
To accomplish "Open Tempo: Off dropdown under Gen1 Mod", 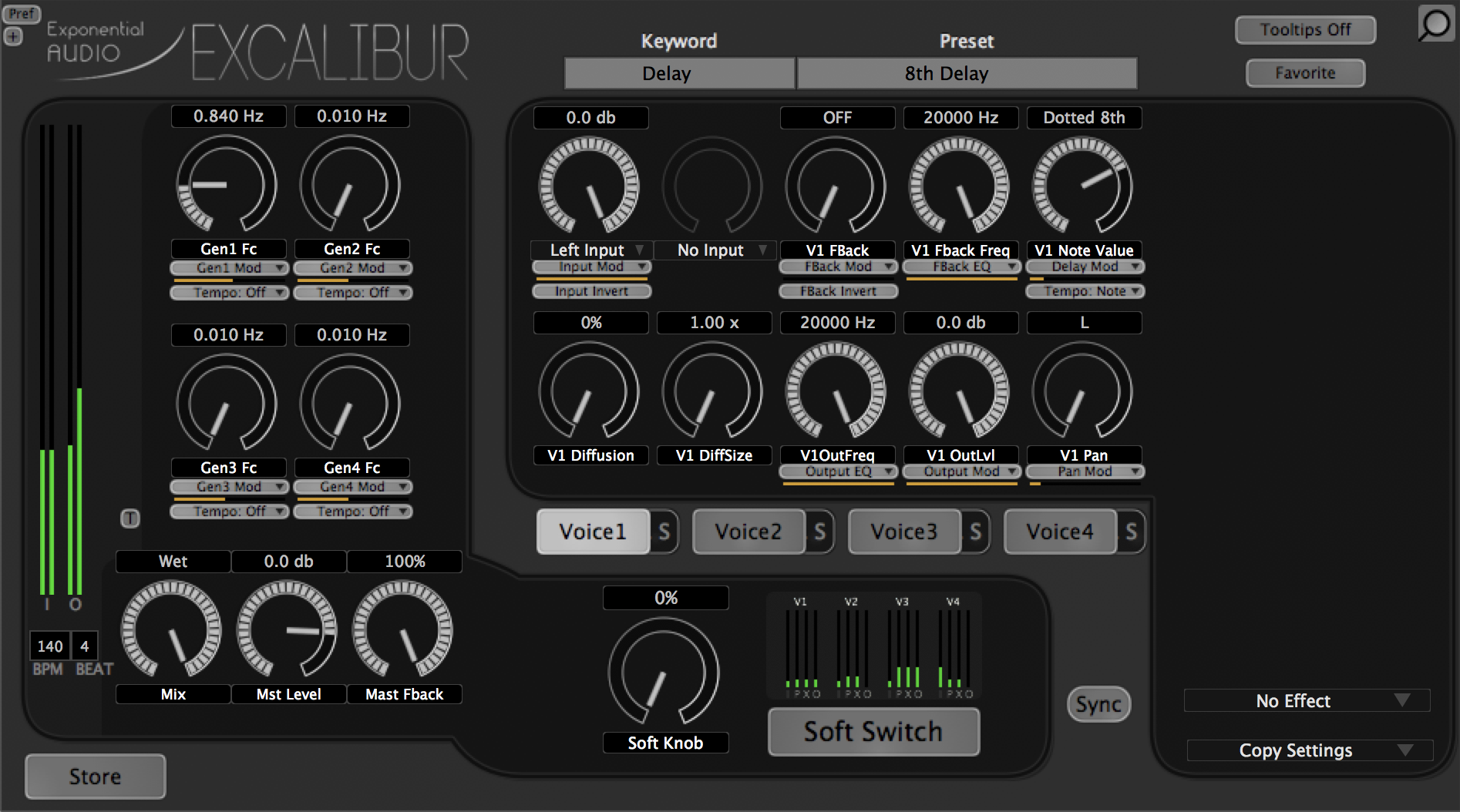I will 230,293.
